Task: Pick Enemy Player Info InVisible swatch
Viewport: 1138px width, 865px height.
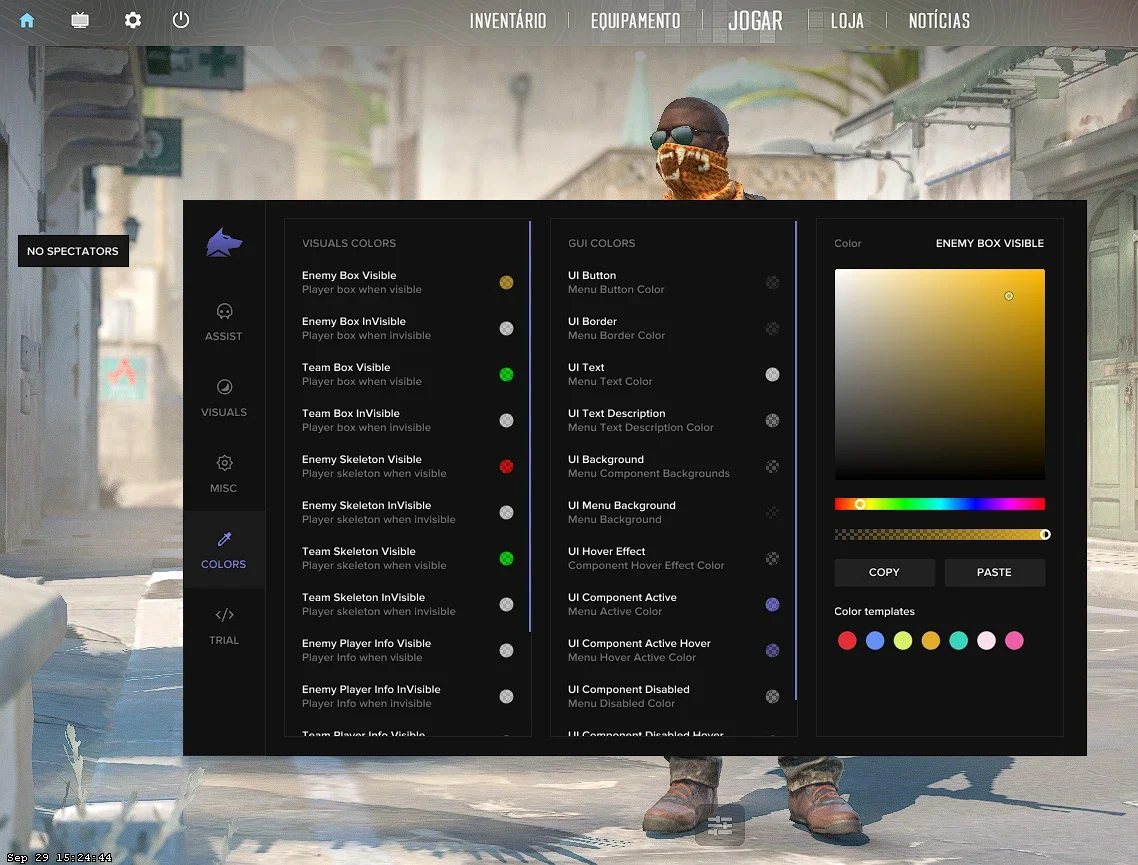Action: (507, 697)
